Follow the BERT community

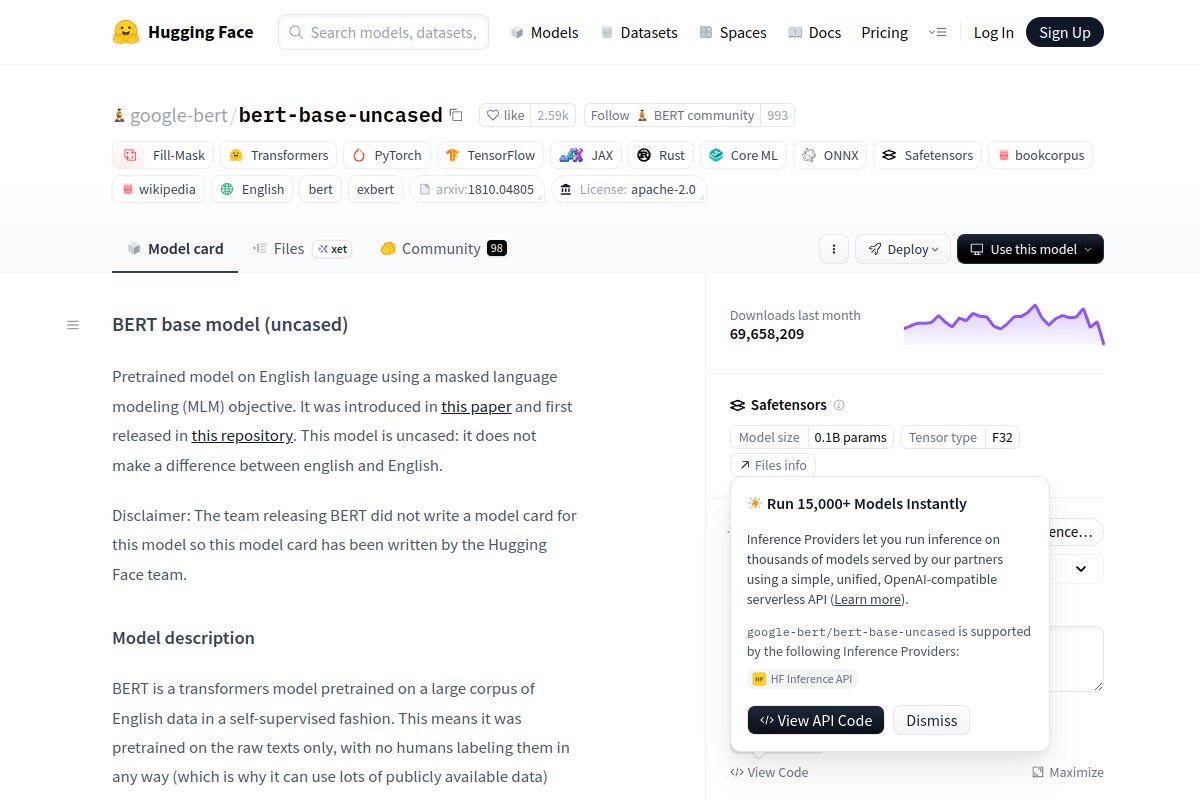610,115
